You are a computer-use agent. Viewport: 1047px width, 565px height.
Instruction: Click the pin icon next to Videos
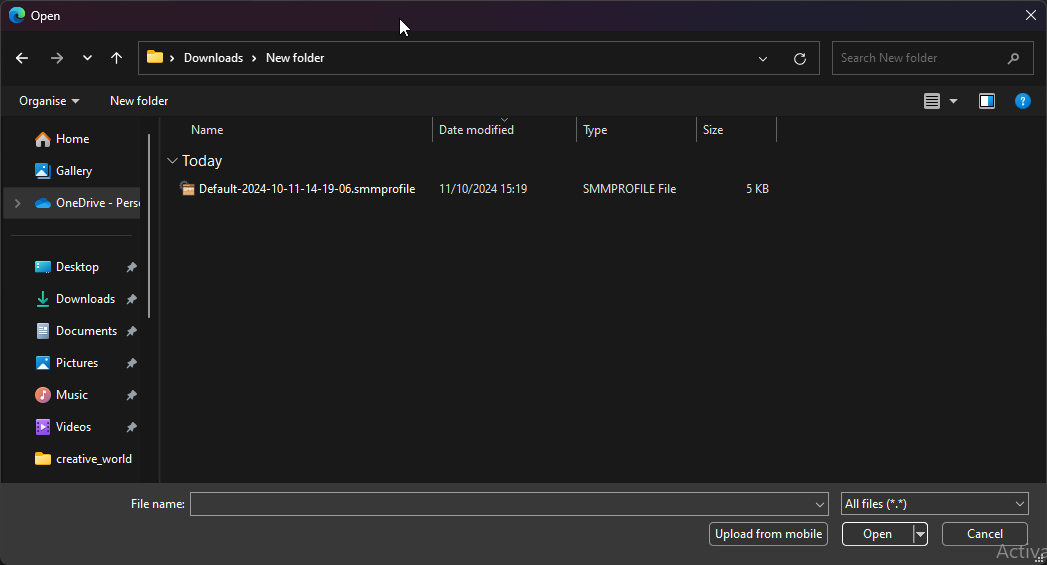(x=132, y=427)
